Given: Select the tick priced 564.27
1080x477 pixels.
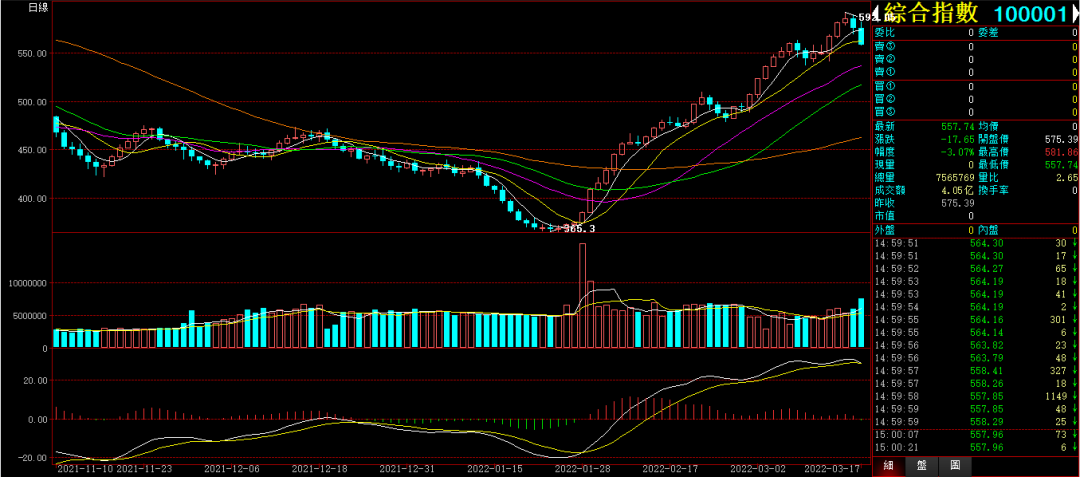Looking at the screenshot, I should click(975, 269).
